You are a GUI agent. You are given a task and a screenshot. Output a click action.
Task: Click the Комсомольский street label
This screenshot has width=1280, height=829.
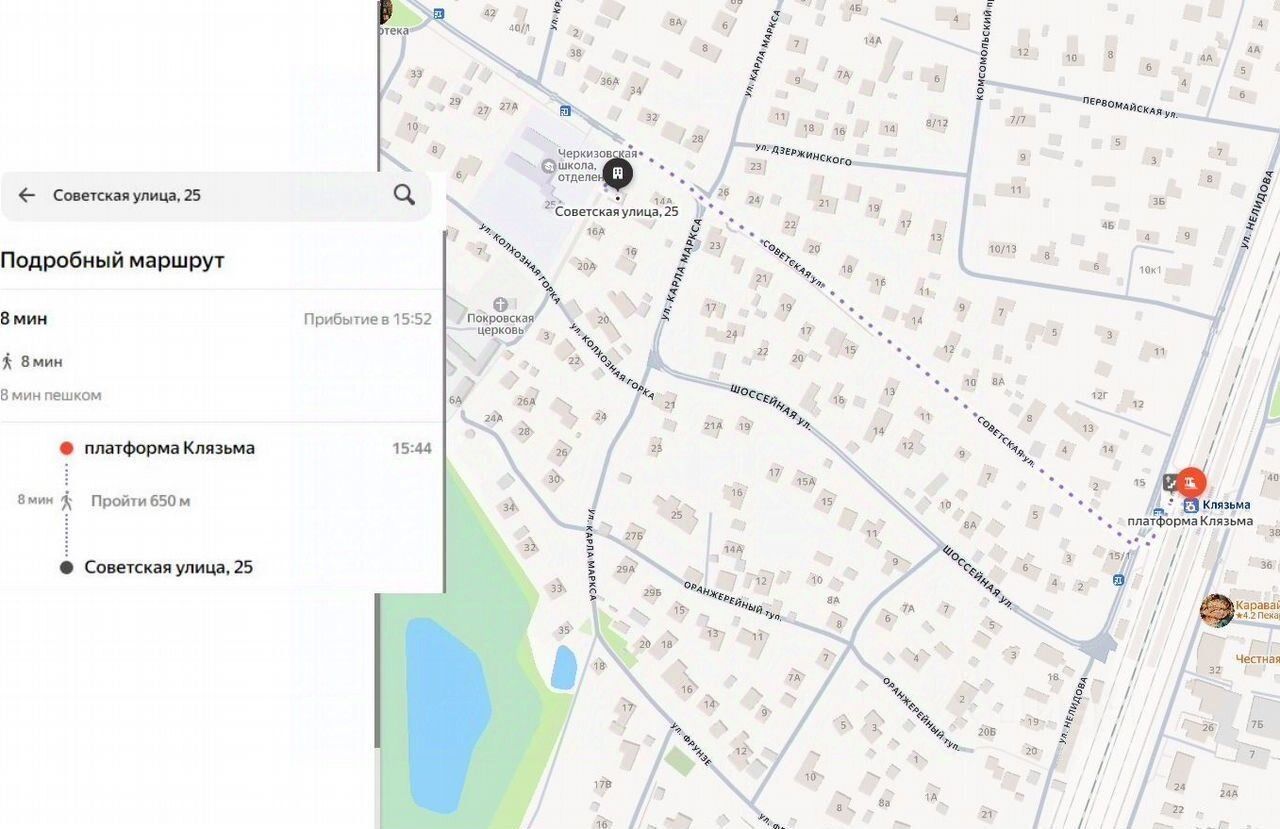pyautogui.click(x=985, y=50)
